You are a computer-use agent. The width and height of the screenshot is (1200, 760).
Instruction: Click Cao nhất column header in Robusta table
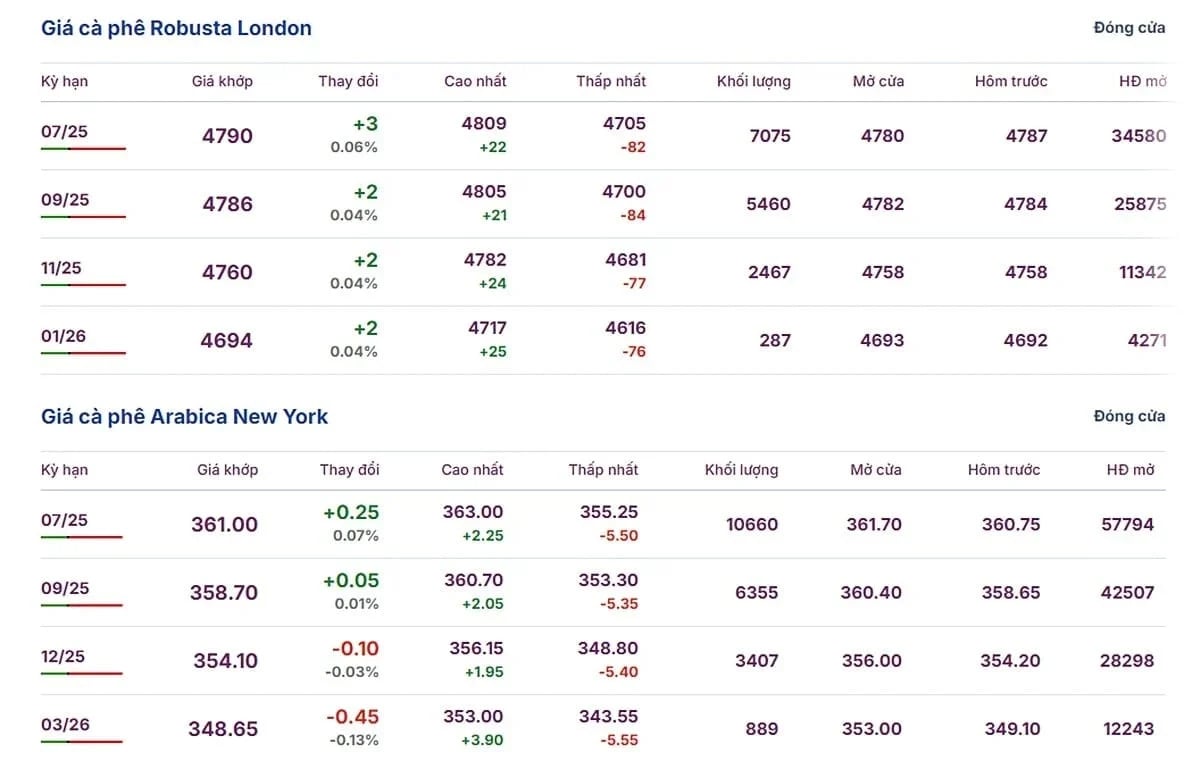click(475, 81)
